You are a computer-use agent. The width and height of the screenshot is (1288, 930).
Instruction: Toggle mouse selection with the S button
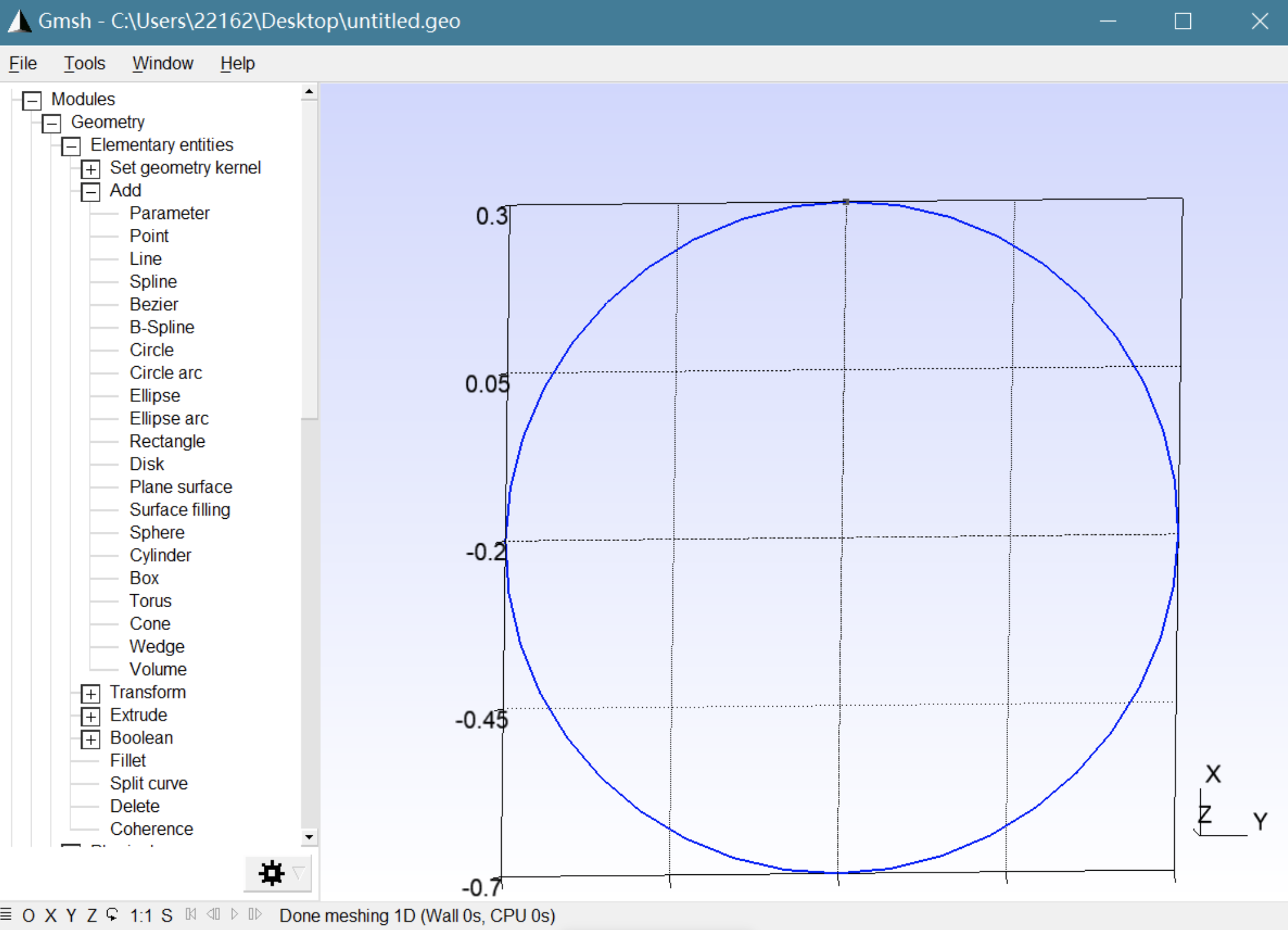(x=167, y=916)
